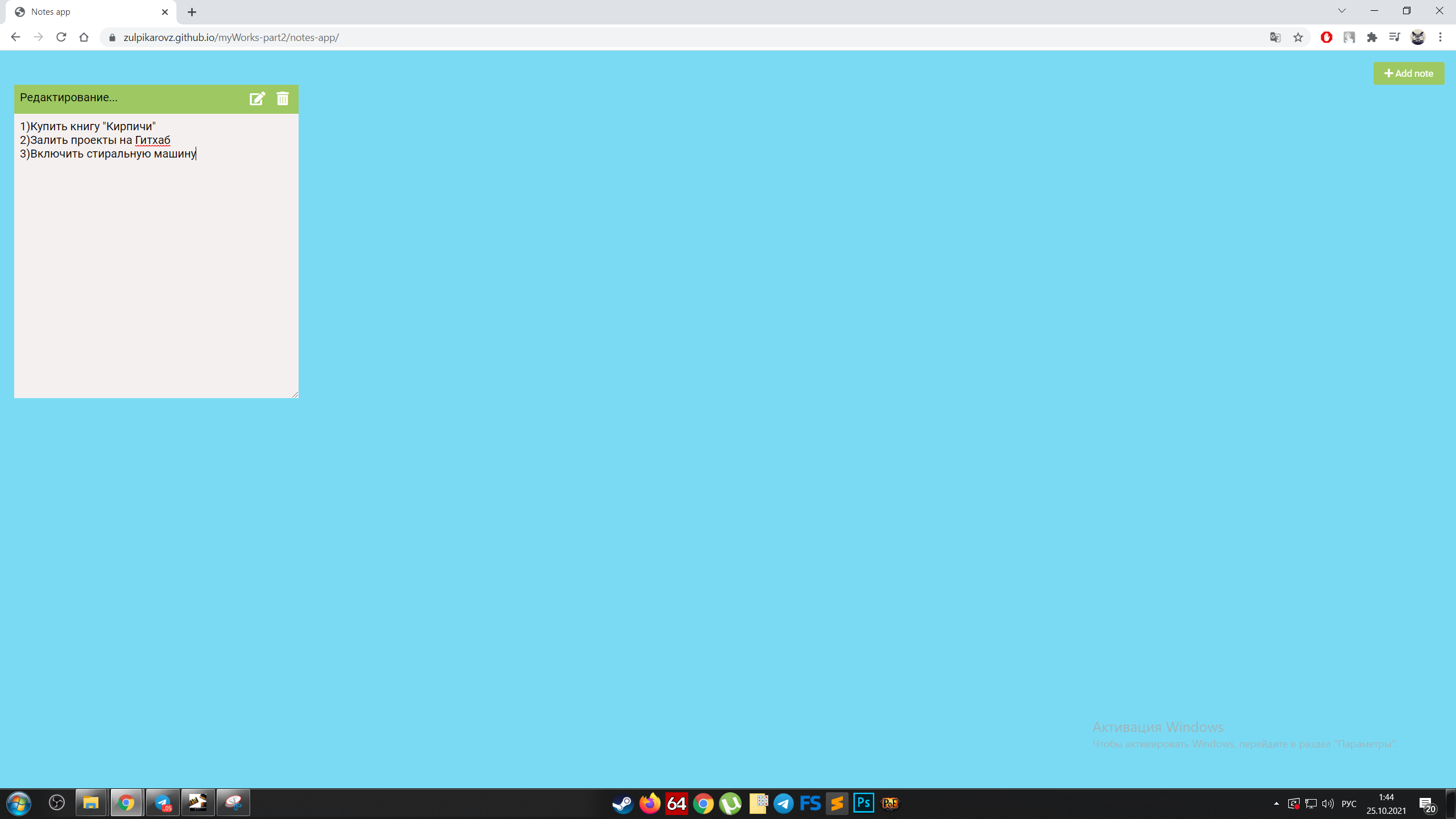Expand the tab search chevron
Viewport: 1456px width, 819px height.
[x=1342, y=11]
